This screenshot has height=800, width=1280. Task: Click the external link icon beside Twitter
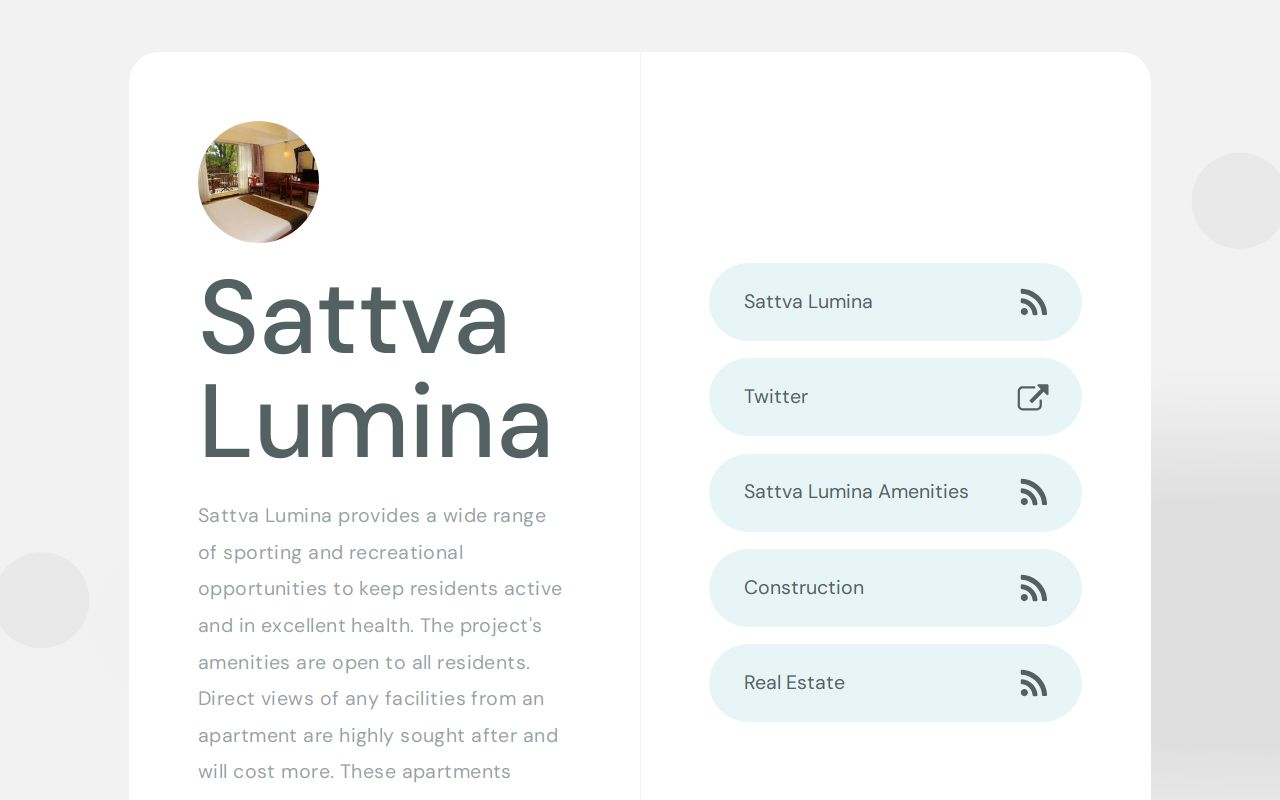click(1032, 397)
